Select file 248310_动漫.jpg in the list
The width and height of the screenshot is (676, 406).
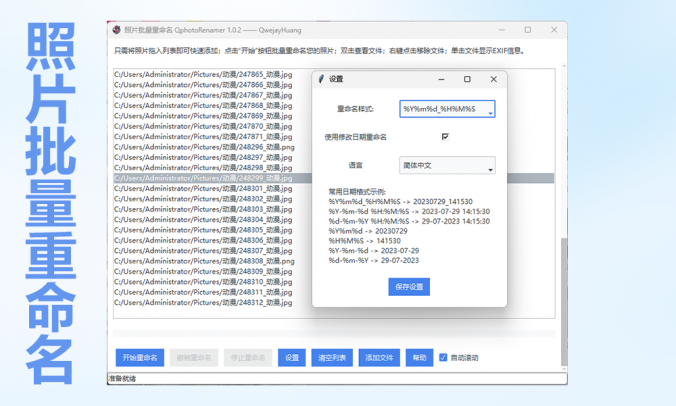pos(203,281)
